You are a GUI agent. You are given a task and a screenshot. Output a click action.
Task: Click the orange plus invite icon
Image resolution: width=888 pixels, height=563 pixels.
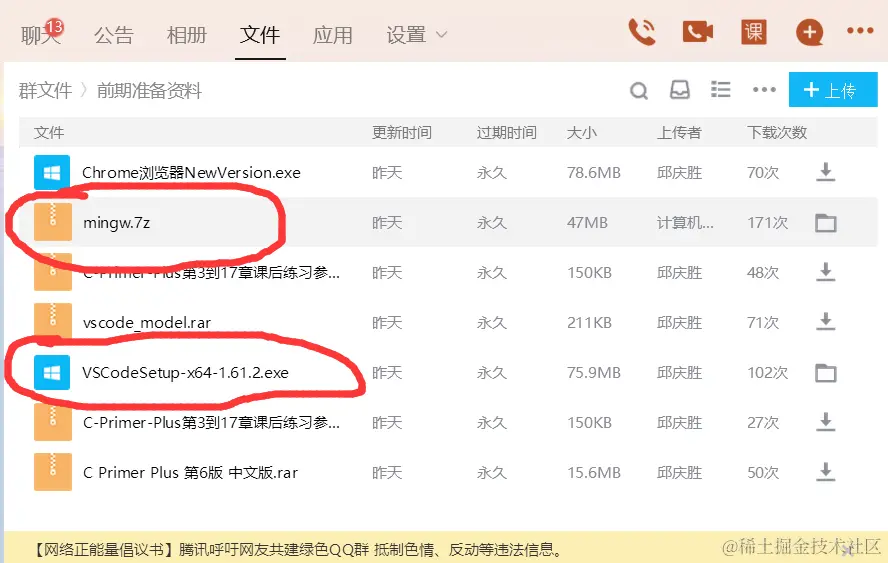pyautogui.click(x=809, y=32)
